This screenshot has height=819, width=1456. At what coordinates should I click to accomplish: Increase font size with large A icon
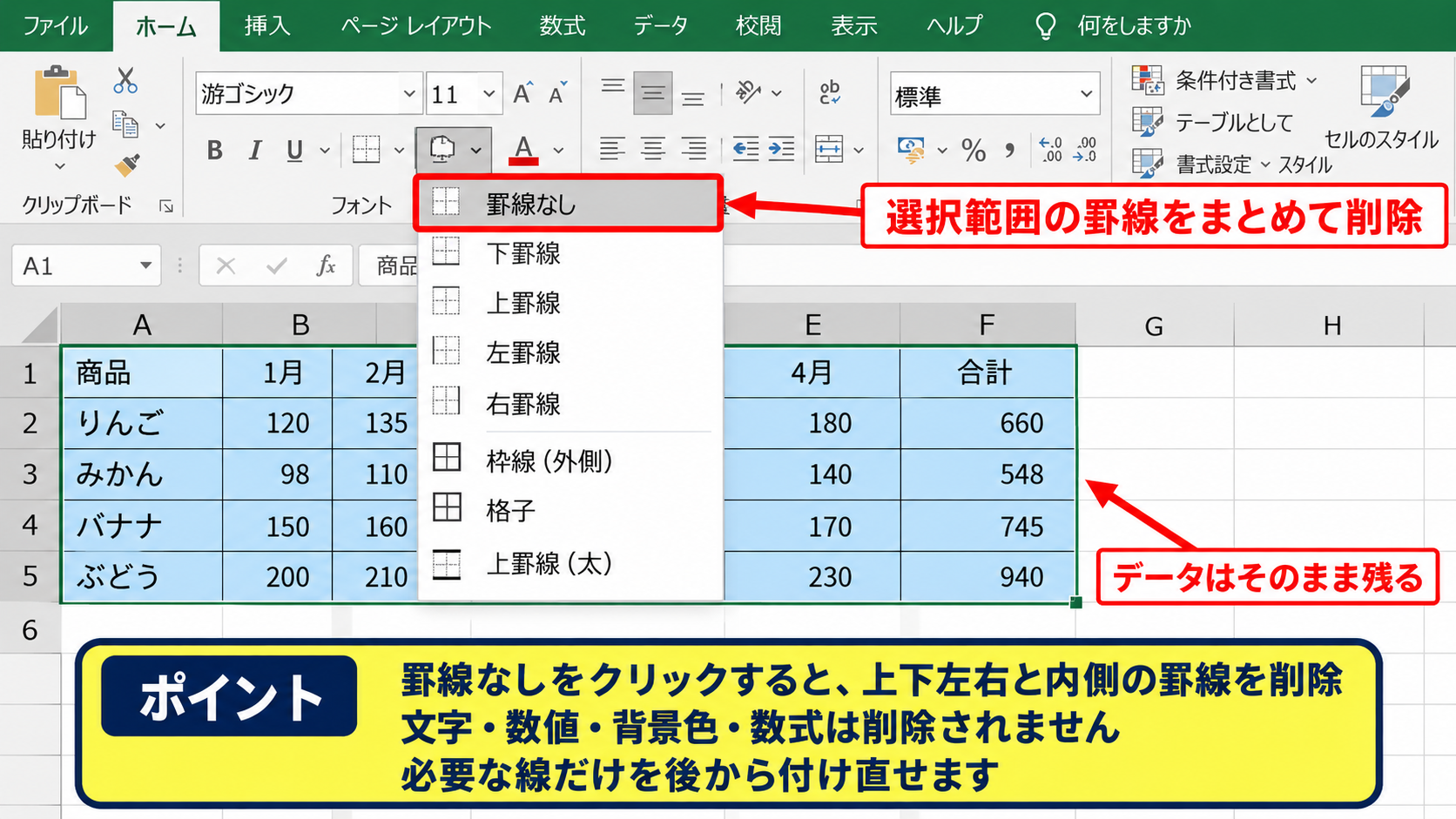tap(522, 93)
